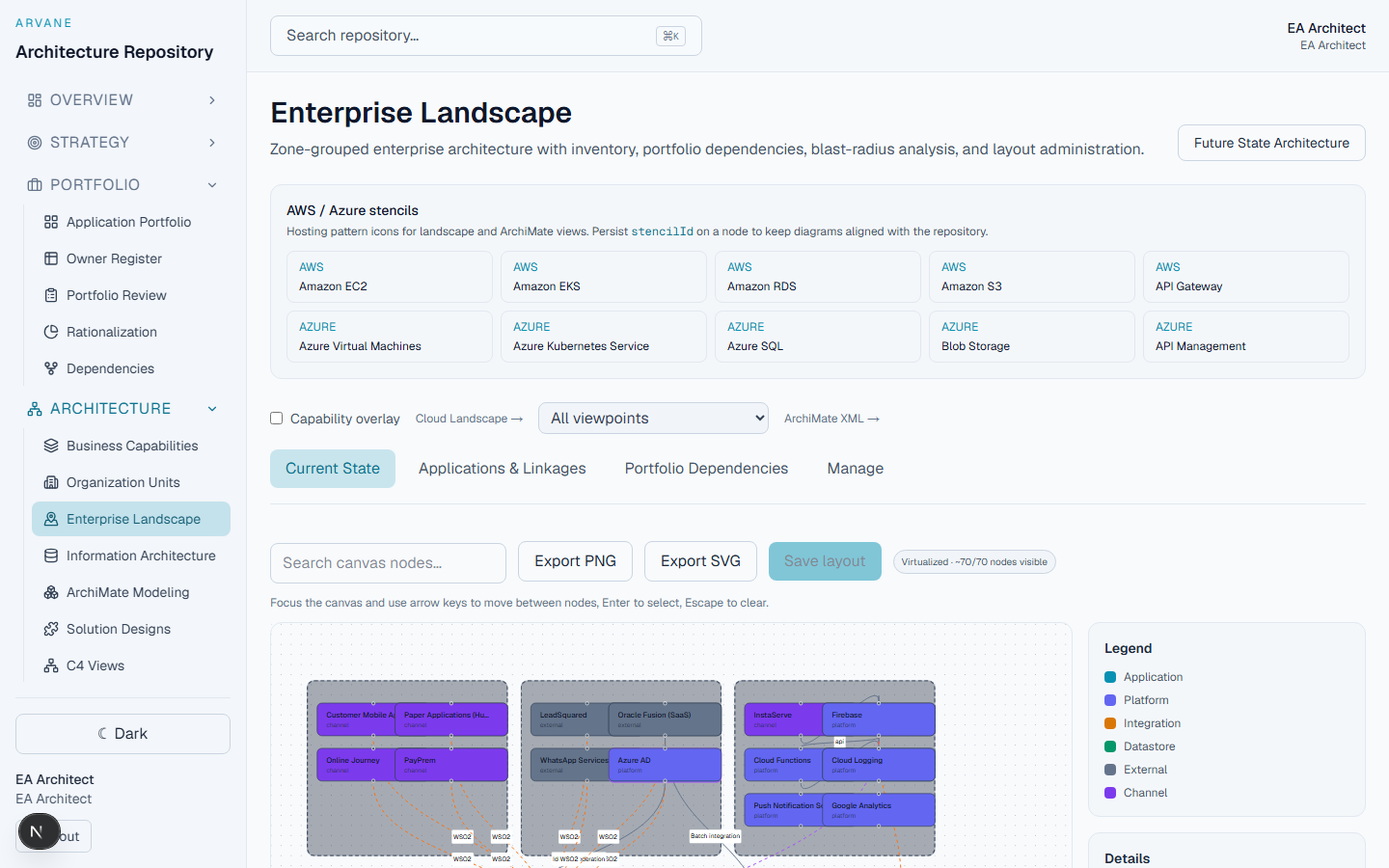Viewport: 1389px width, 868px height.
Task: Click the indigo Platform legend swatch
Action: pyautogui.click(x=1110, y=700)
